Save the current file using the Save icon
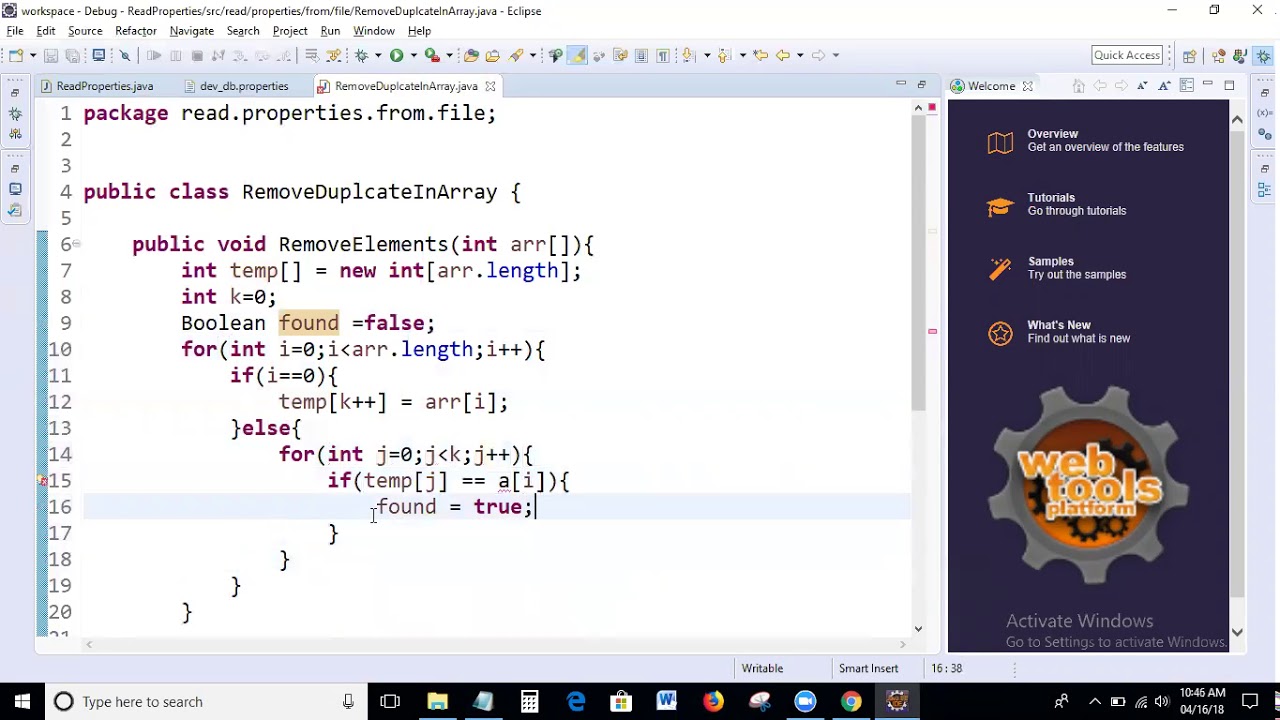 52,55
